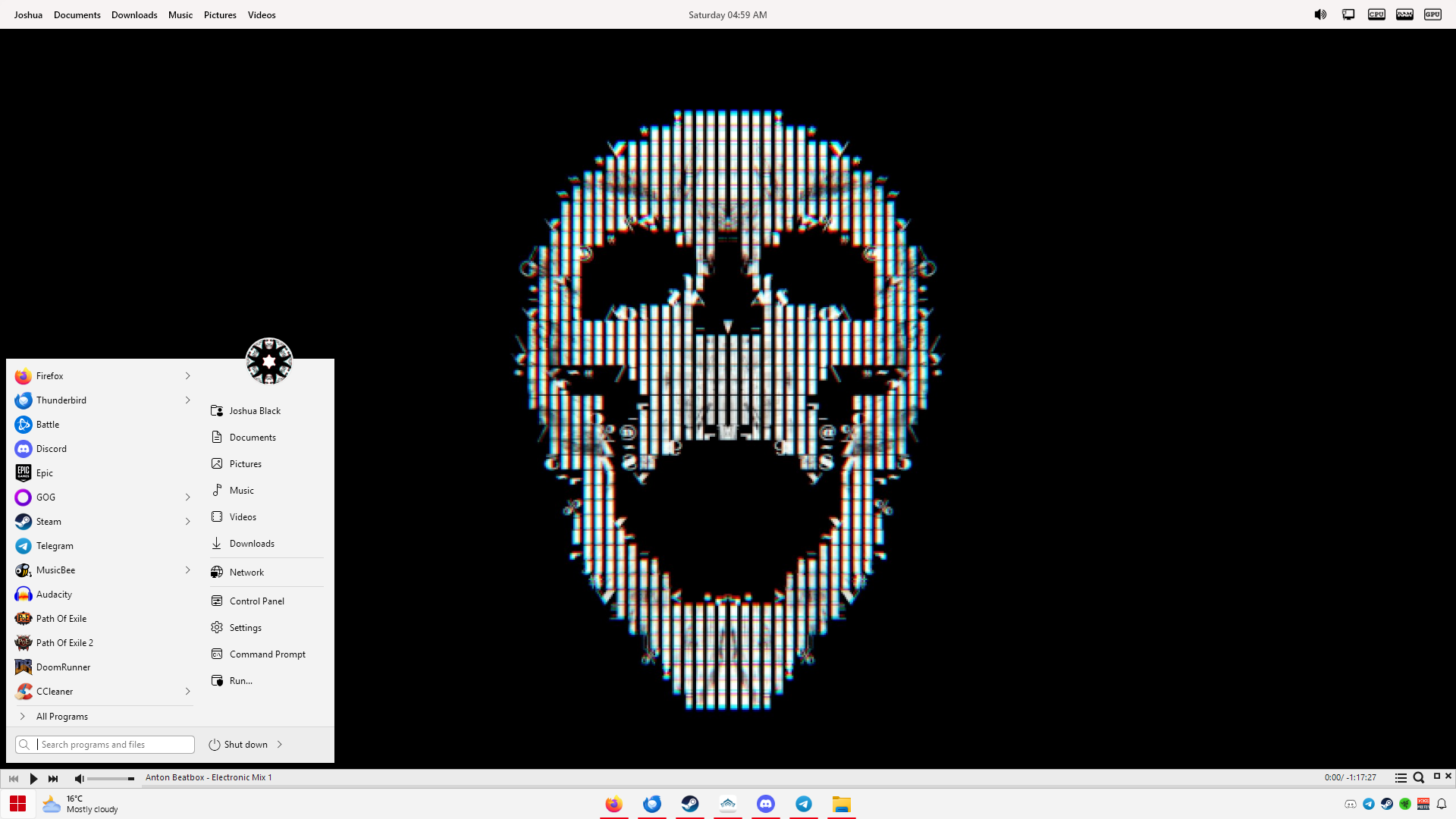
Task: Open Control Panel from start menu
Action: [x=266, y=601]
